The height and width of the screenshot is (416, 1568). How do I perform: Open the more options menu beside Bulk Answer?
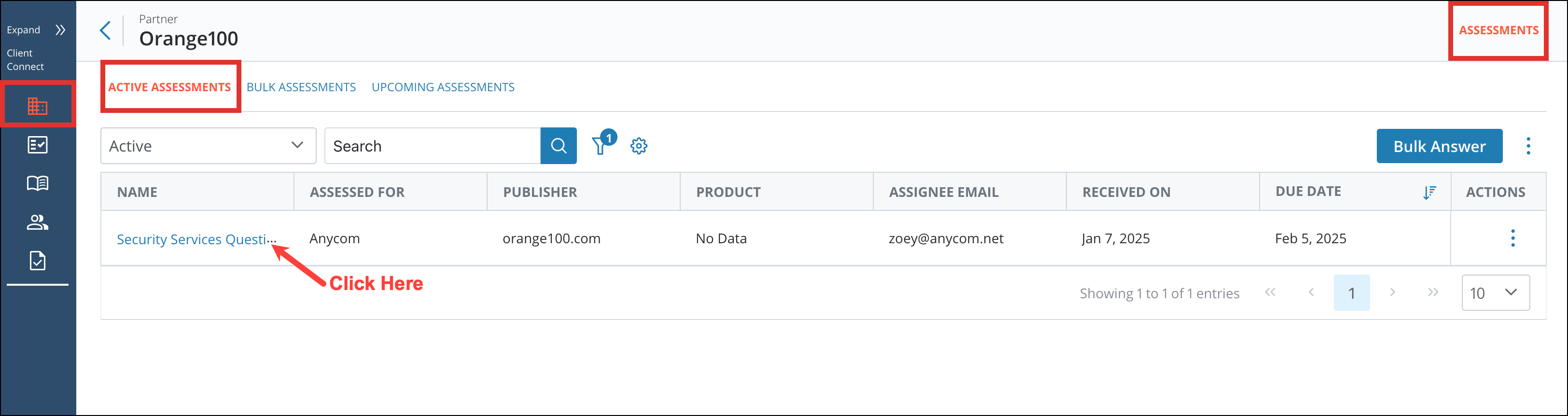pyautogui.click(x=1528, y=146)
